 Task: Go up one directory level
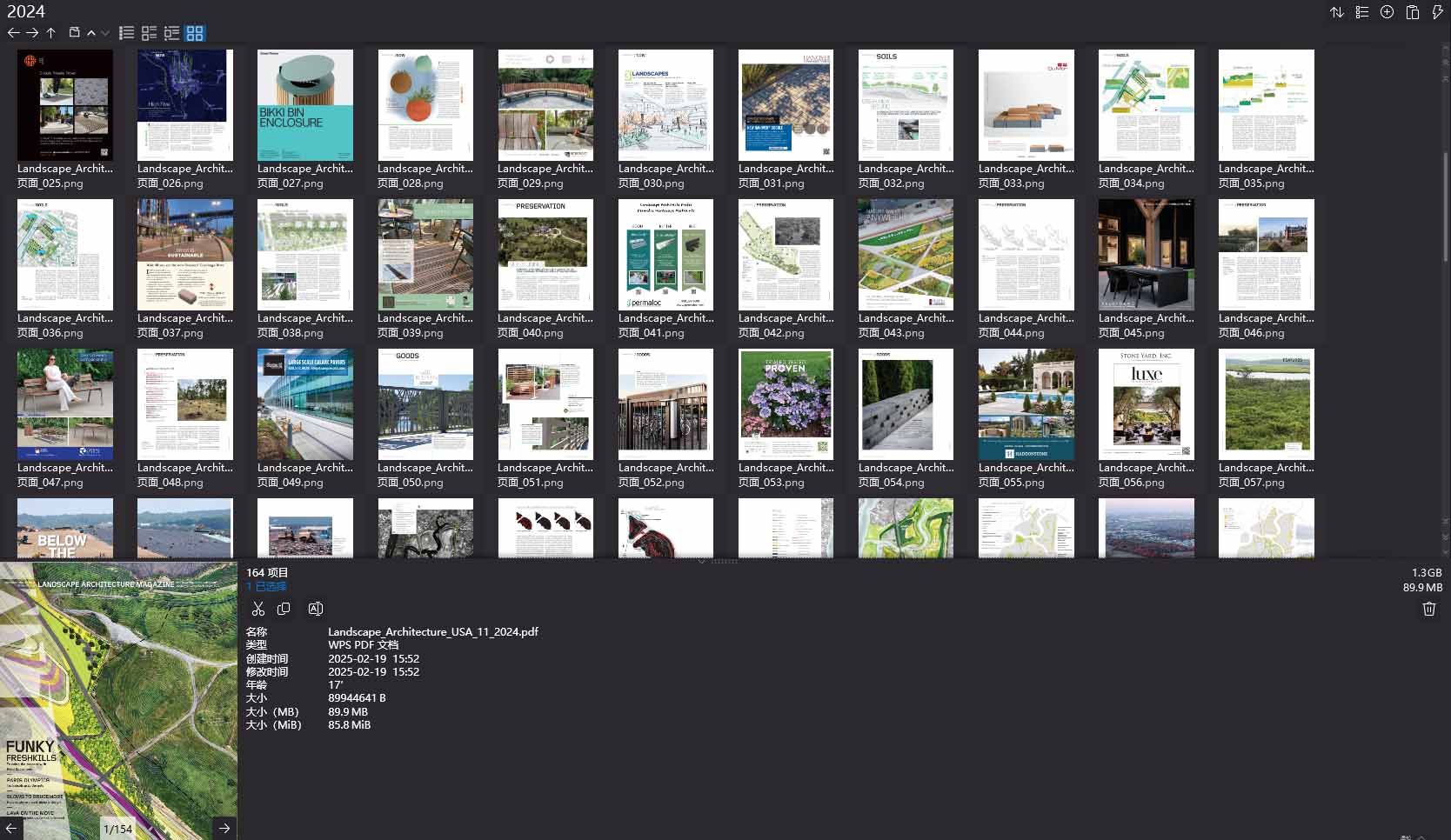coord(51,32)
